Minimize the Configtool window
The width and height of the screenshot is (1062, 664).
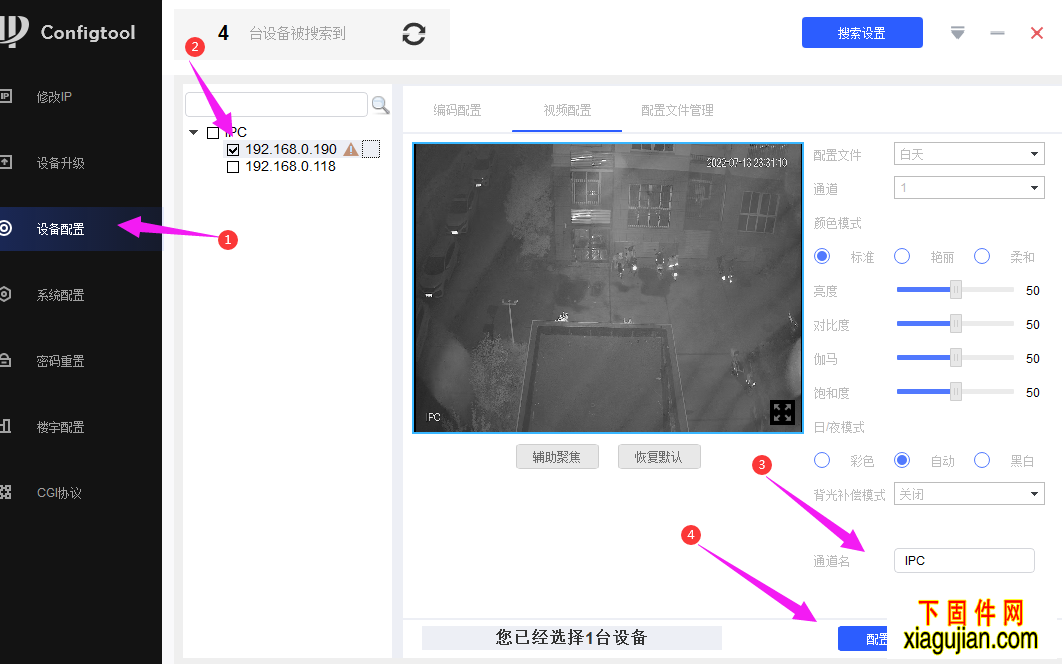point(997,33)
